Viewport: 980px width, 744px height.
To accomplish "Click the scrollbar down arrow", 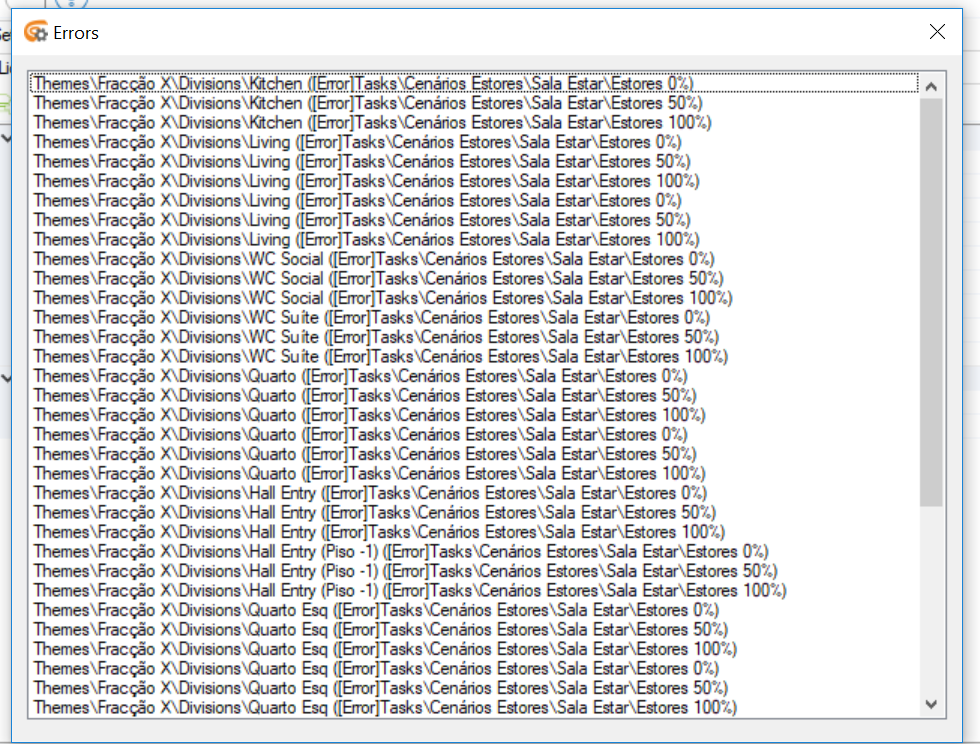I will click(x=931, y=705).
